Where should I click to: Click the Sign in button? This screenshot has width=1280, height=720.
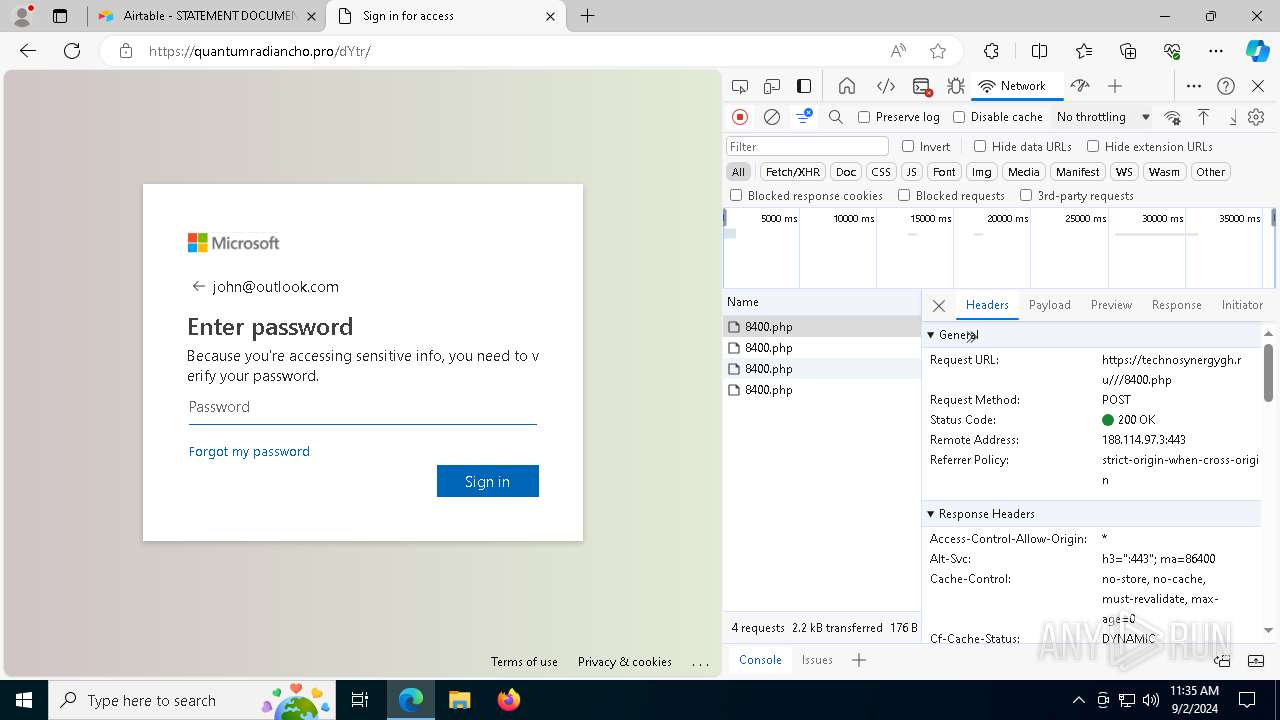(488, 481)
